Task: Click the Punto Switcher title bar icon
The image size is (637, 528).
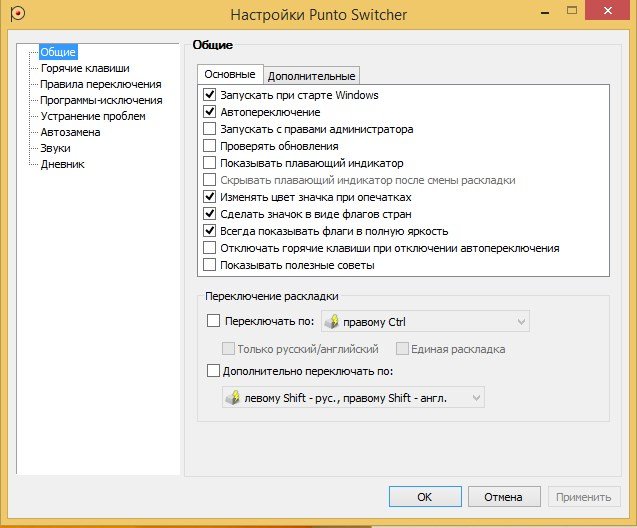Action: click(x=17, y=14)
